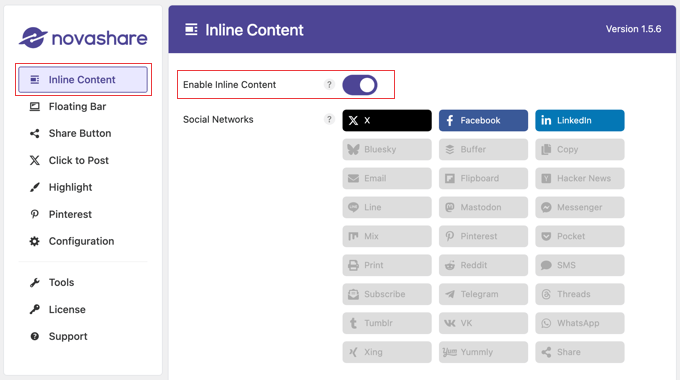
Task: Enable the Print button
Action: pos(387,265)
